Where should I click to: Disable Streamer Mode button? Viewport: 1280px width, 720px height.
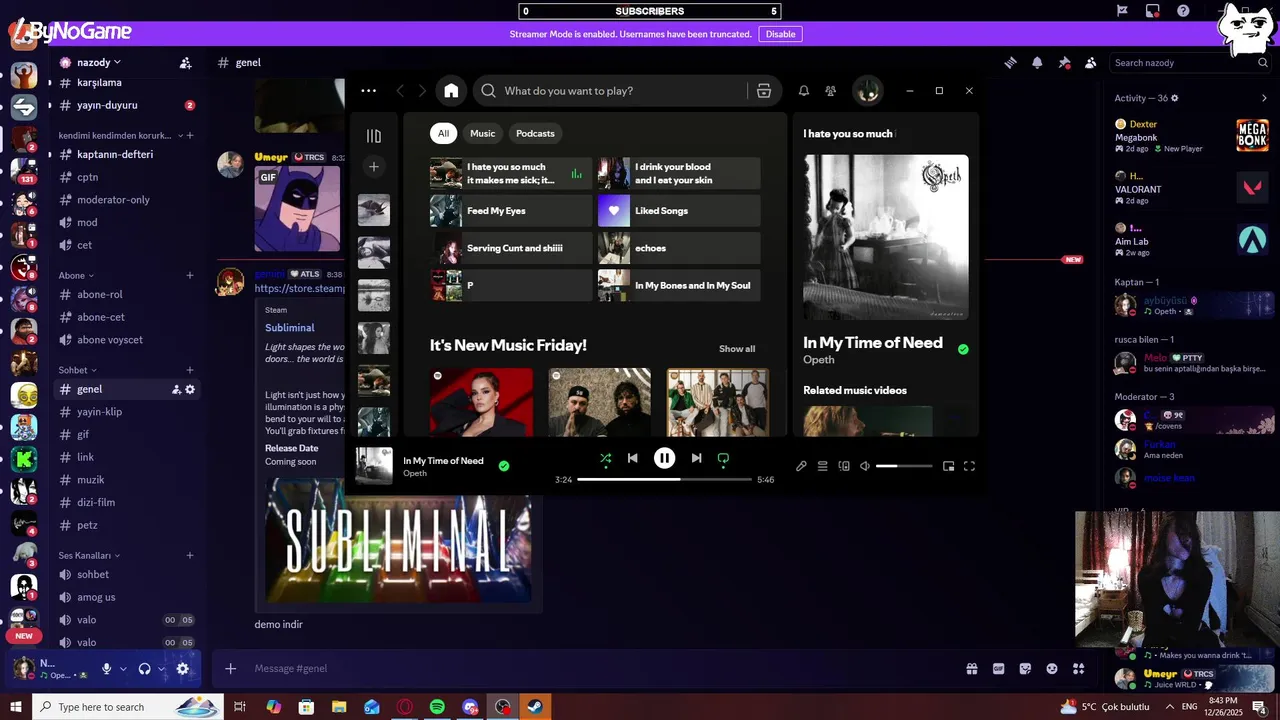tap(781, 34)
